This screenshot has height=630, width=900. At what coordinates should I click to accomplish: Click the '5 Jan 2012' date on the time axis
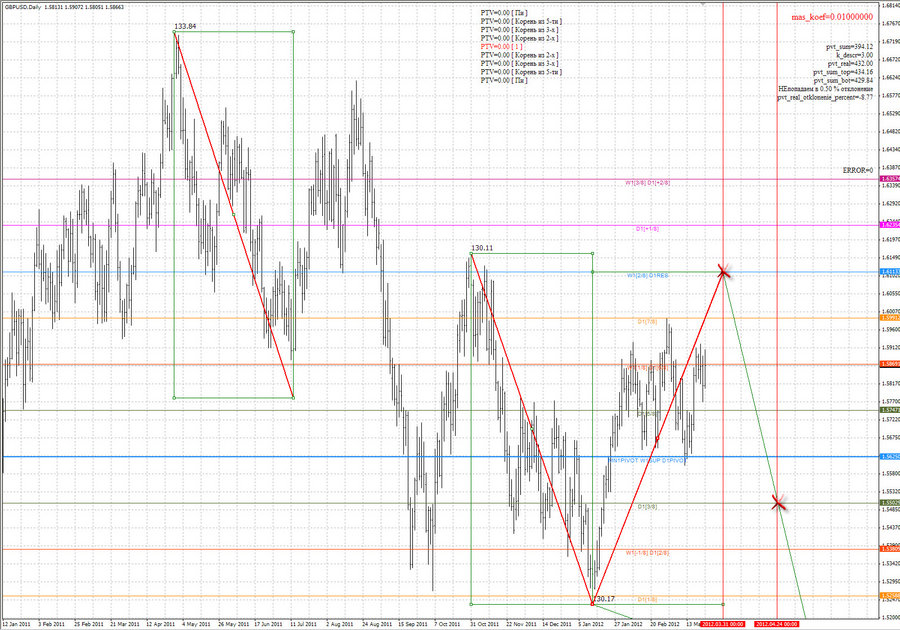(591, 624)
